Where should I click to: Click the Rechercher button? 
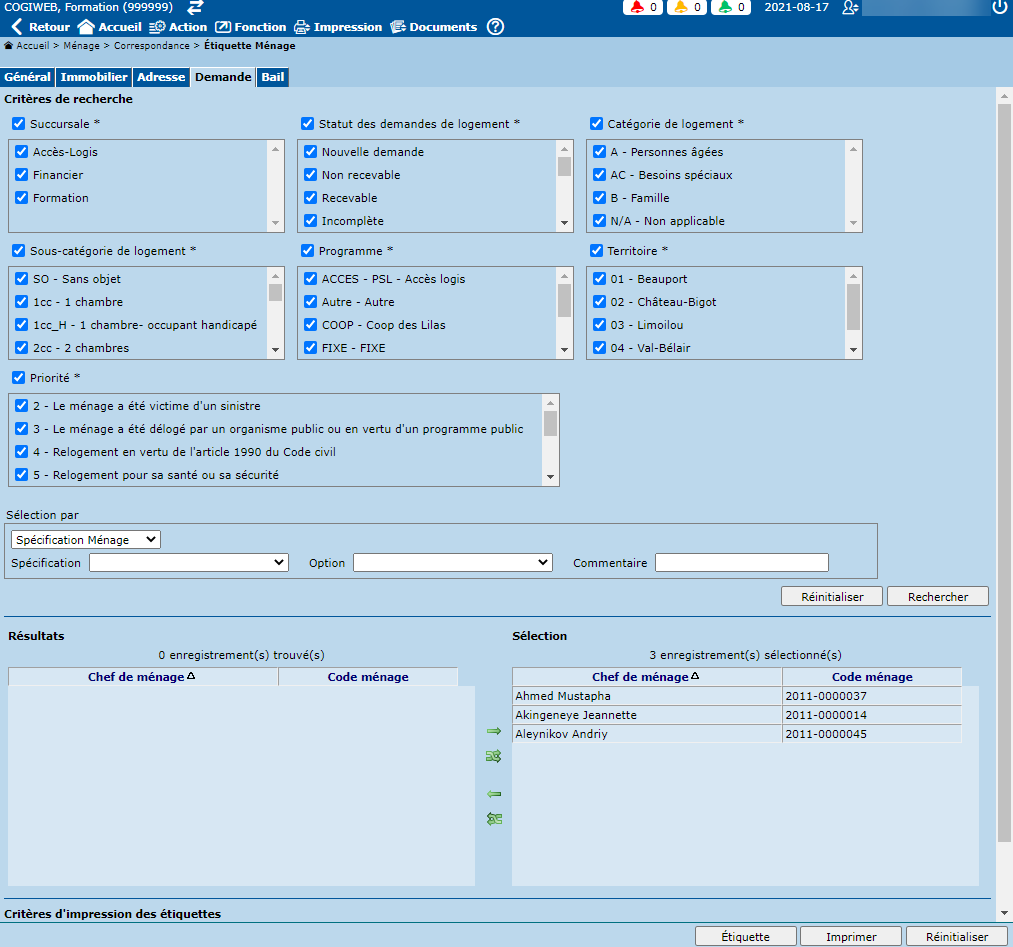[937, 597]
